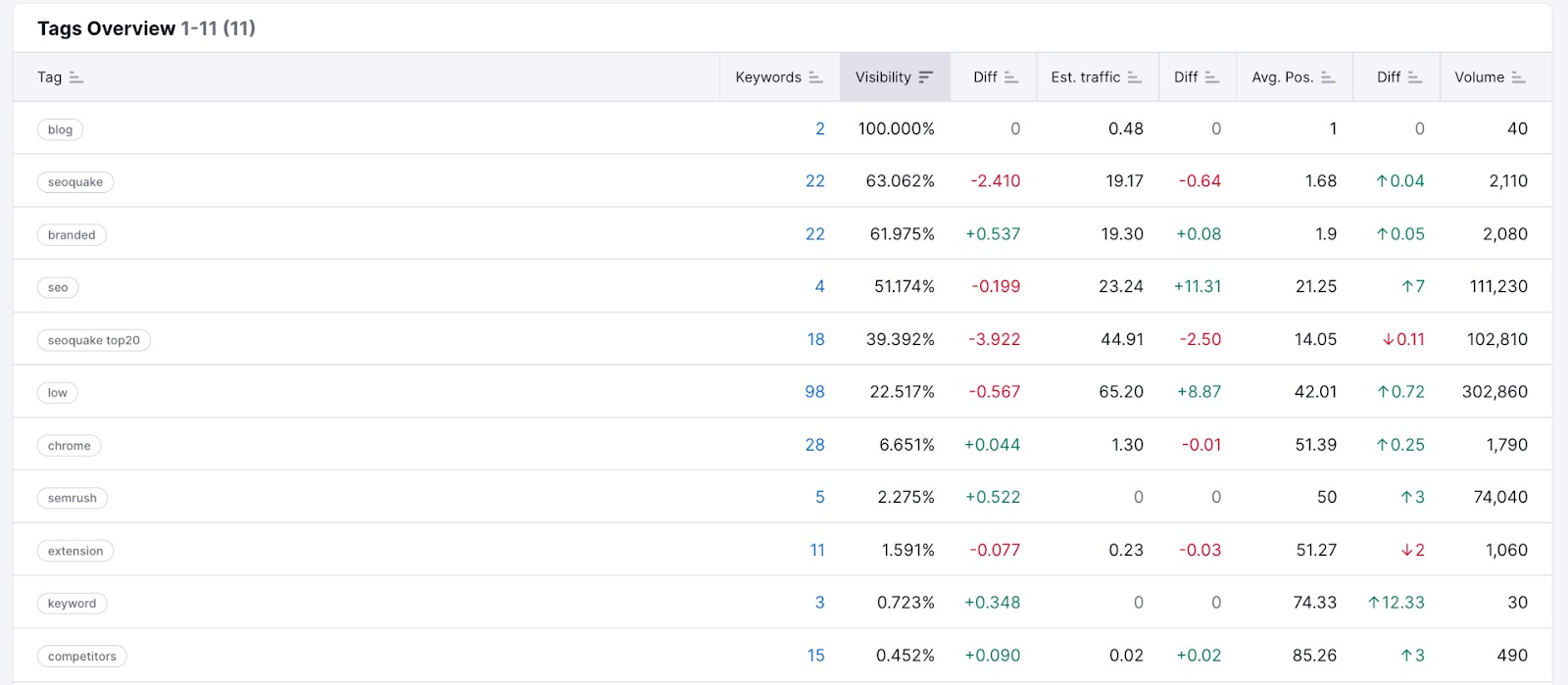Screen dimensions: 1568x685
Task: Open keywords count 18 for seoquake top20
Action: 816,339
